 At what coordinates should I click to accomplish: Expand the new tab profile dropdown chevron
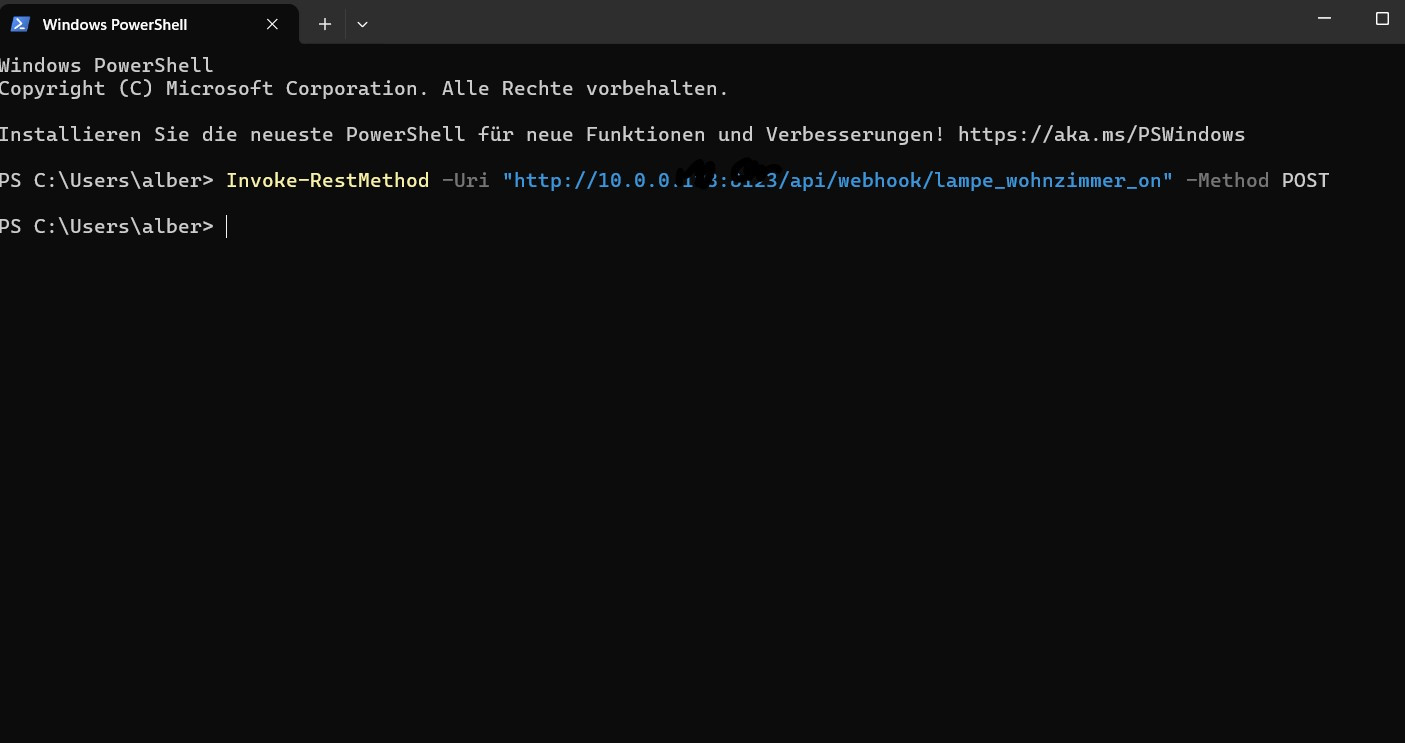tap(362, 24)
